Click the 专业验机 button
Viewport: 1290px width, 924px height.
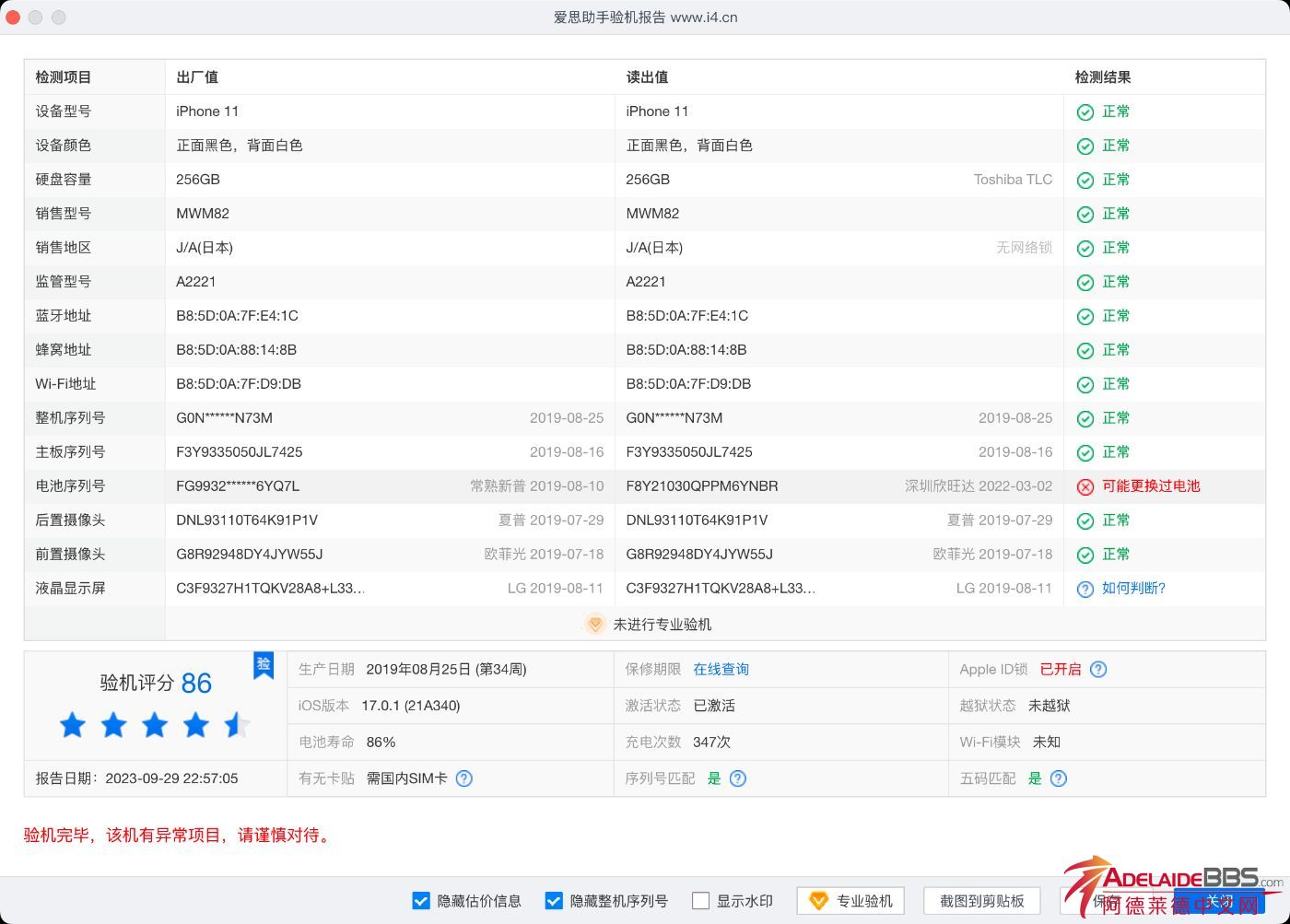[850, 901]
